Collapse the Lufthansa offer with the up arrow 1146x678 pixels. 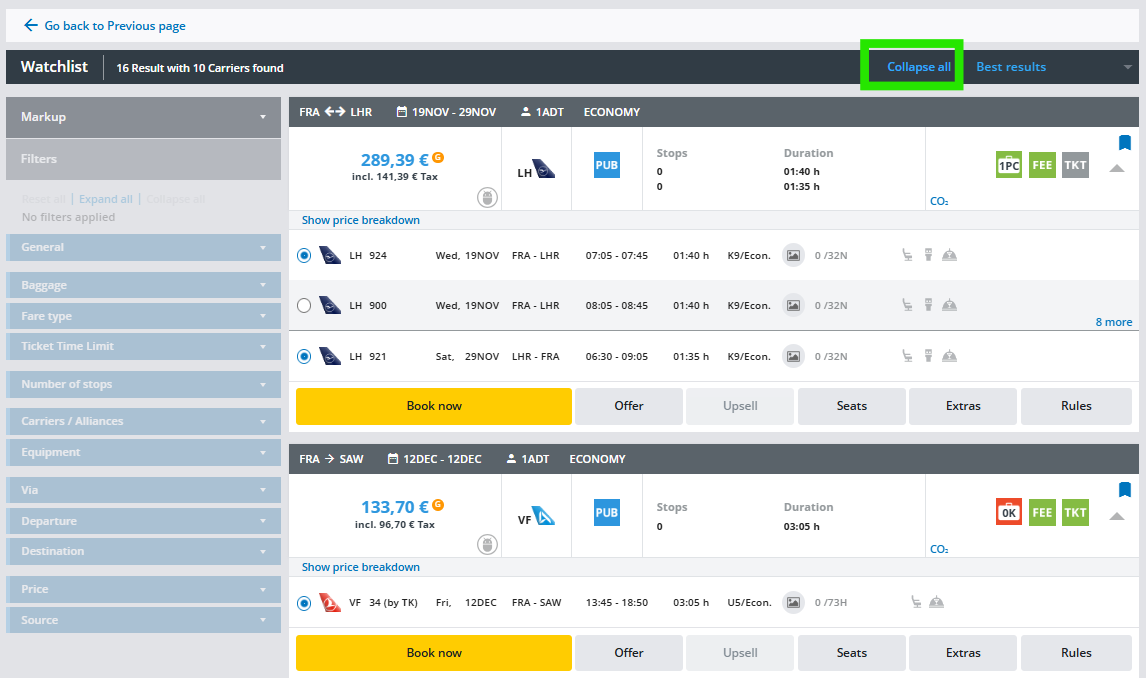click(x=1117, y=168)
